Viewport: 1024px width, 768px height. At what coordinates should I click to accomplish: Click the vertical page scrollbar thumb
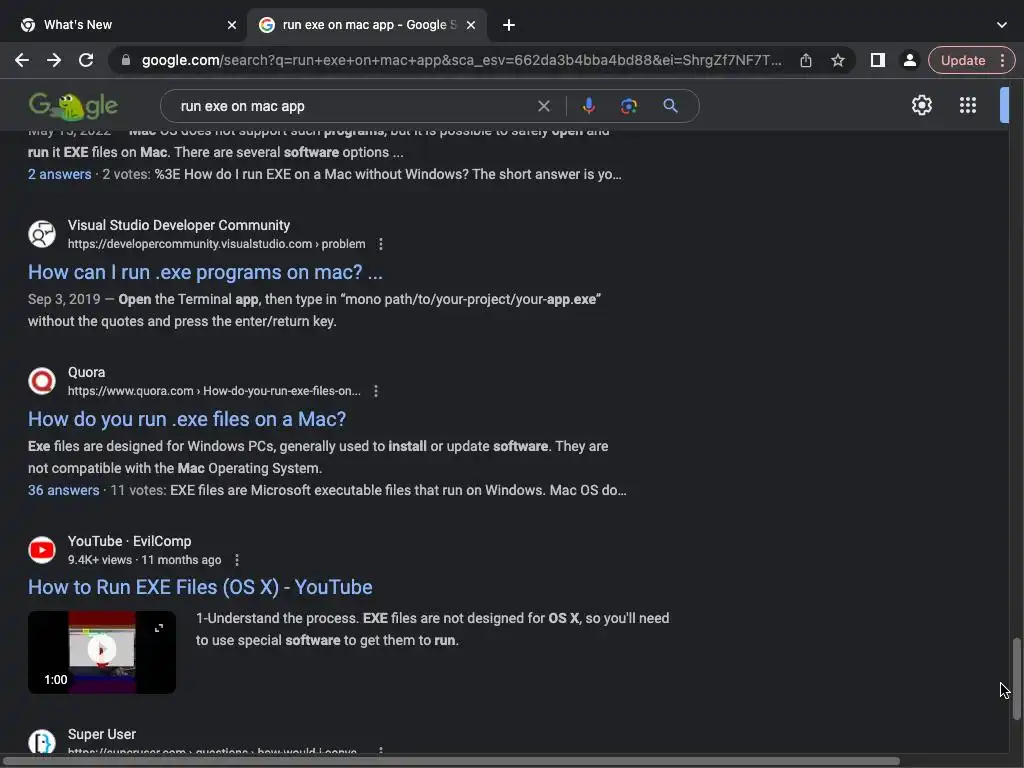point(1016,679)
